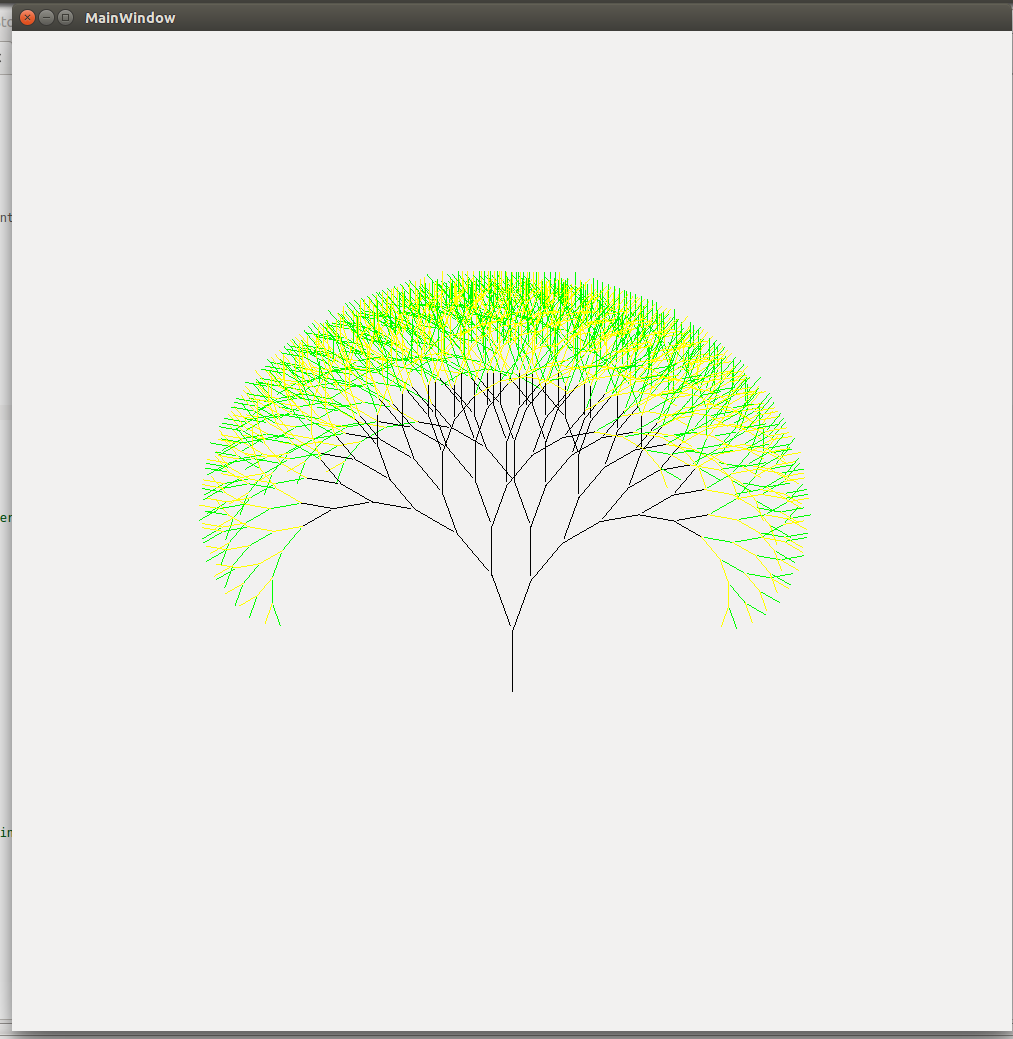Image resolution: width=1013 pixels, height=1039 pixels.
Task: Maximize the MainWindow window
Action: (65, 17)
